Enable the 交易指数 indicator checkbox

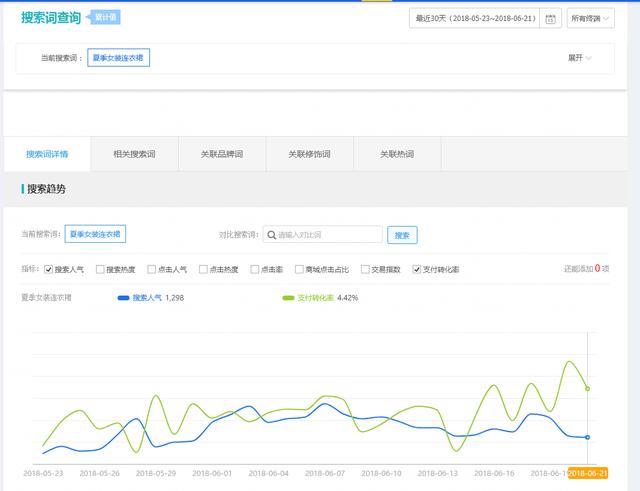[365, 269]
